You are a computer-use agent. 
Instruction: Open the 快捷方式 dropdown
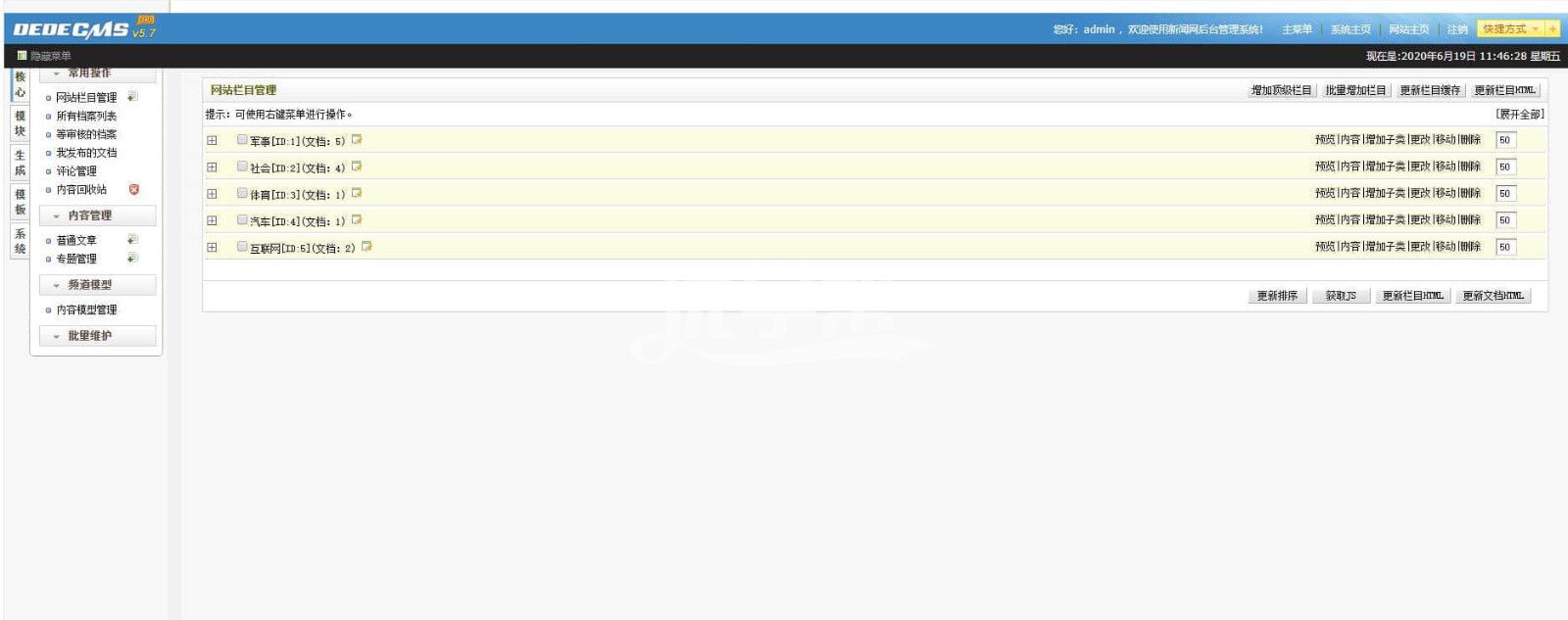tap(1510, 29)
